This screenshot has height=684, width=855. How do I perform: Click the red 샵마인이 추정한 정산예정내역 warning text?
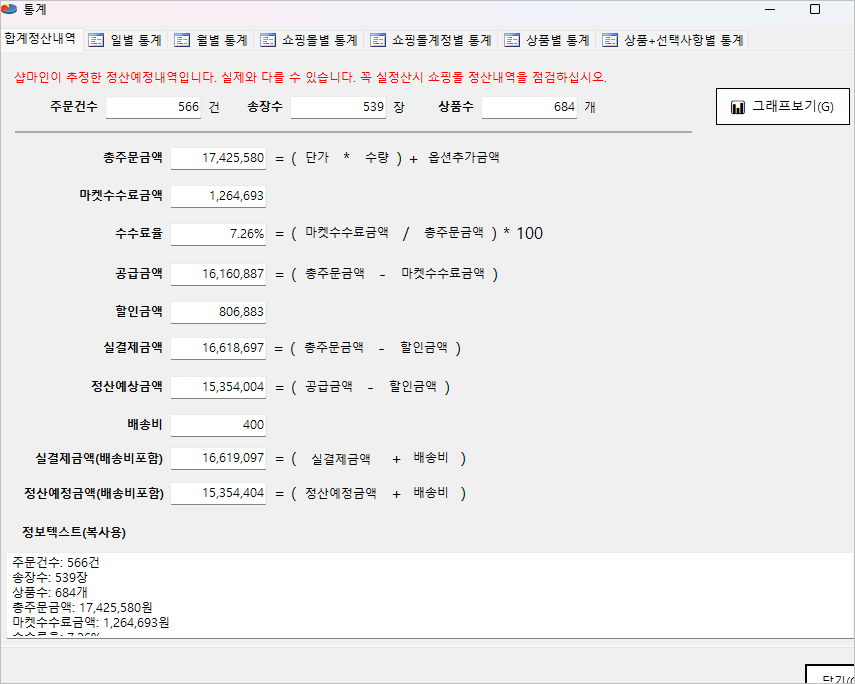[311, 77]
